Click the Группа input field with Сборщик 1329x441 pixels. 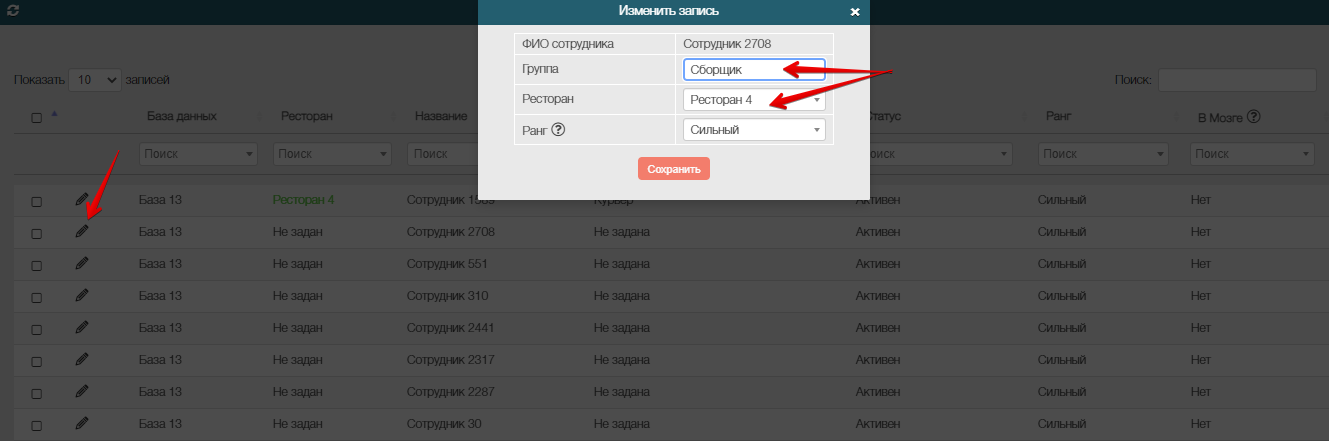pyautogui.click(x=754, y=70)
